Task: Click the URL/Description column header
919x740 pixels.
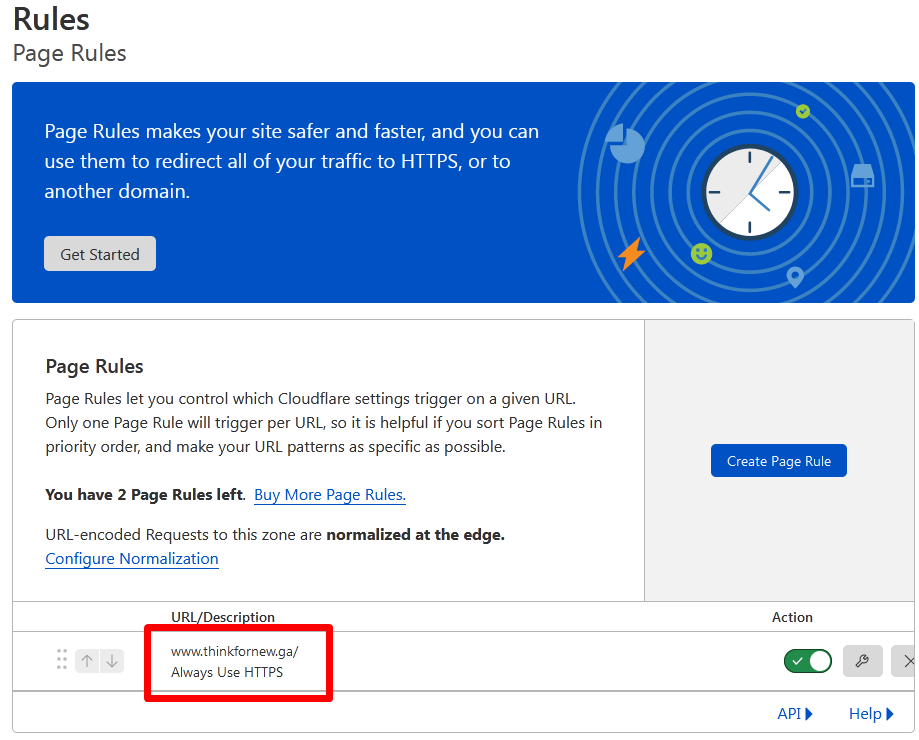Action: [x=223, y=617]
